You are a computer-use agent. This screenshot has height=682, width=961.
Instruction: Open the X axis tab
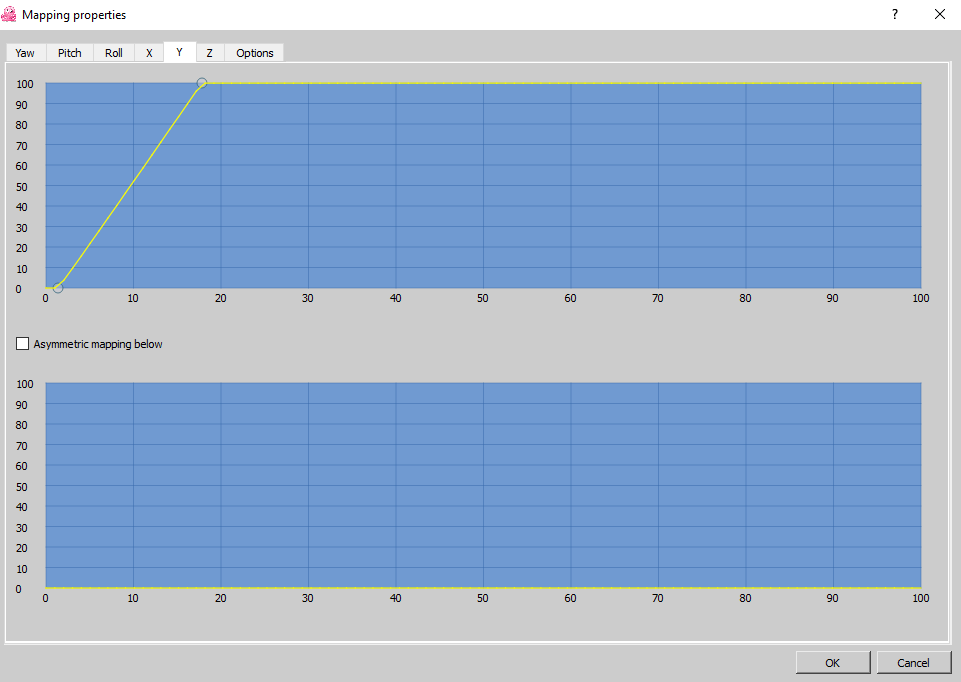pyautogui.click(x=149, y=53)
